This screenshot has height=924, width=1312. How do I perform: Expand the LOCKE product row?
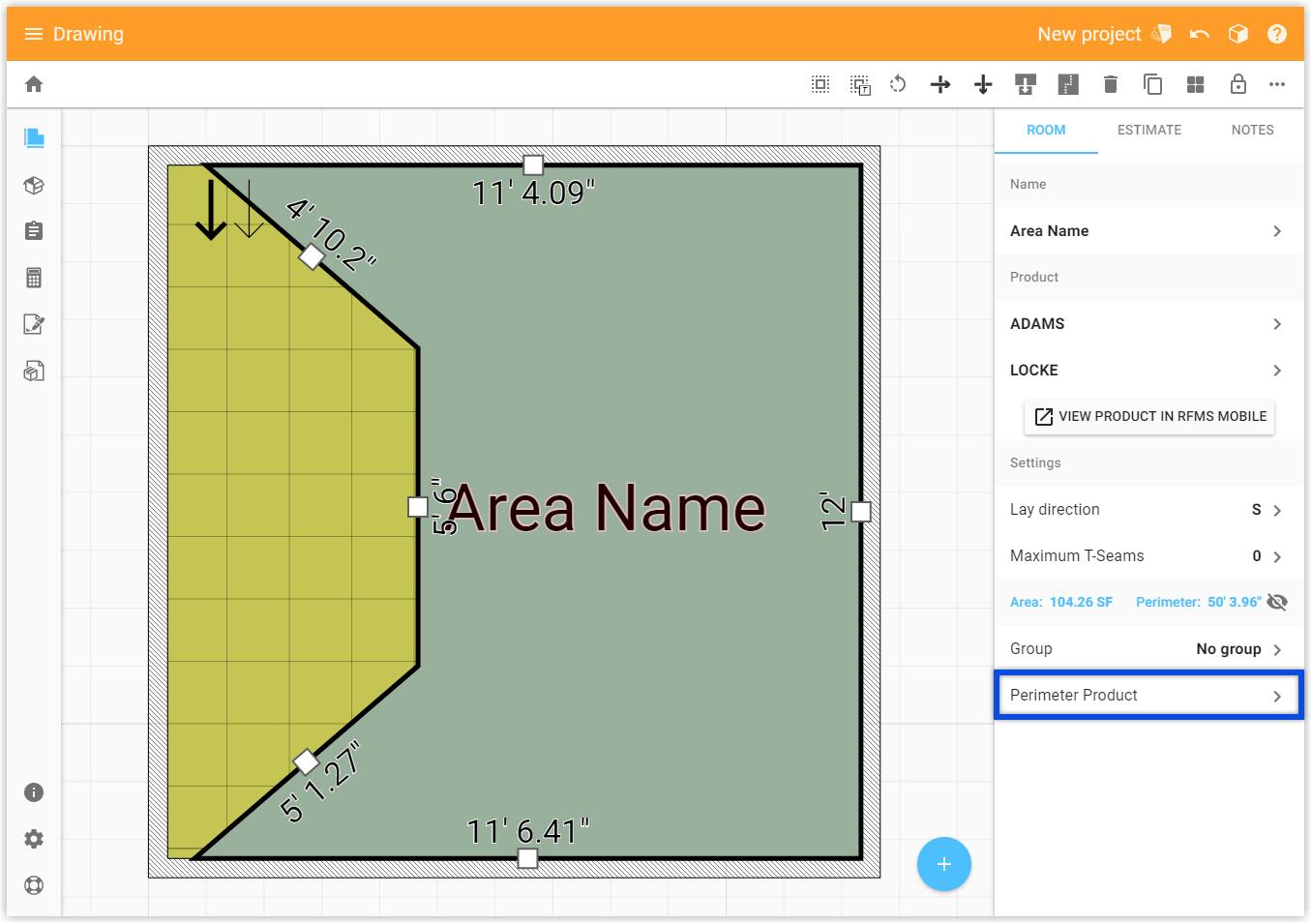click(1149, 371)
